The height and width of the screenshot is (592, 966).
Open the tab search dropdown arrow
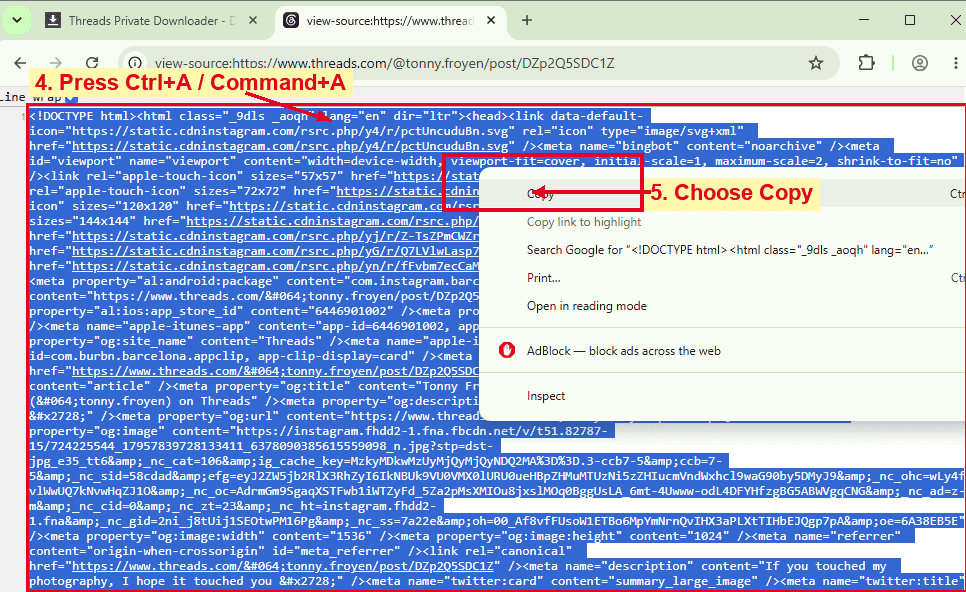click(17, 20)
